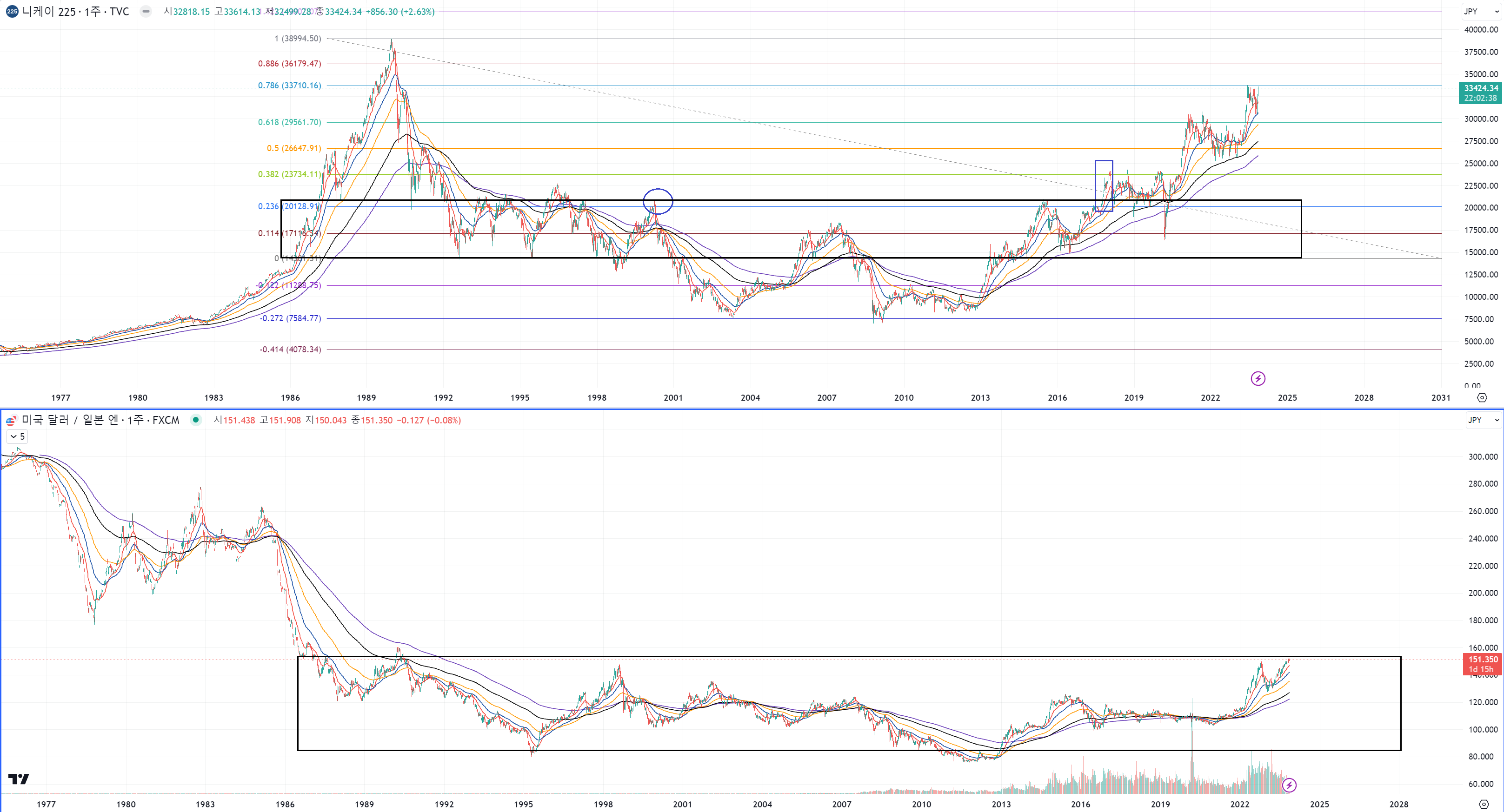This screenshot has width=1504, height=812.
Task: Click the gray market status icon on Nikkei chart
Action: [x=146, y=12]
